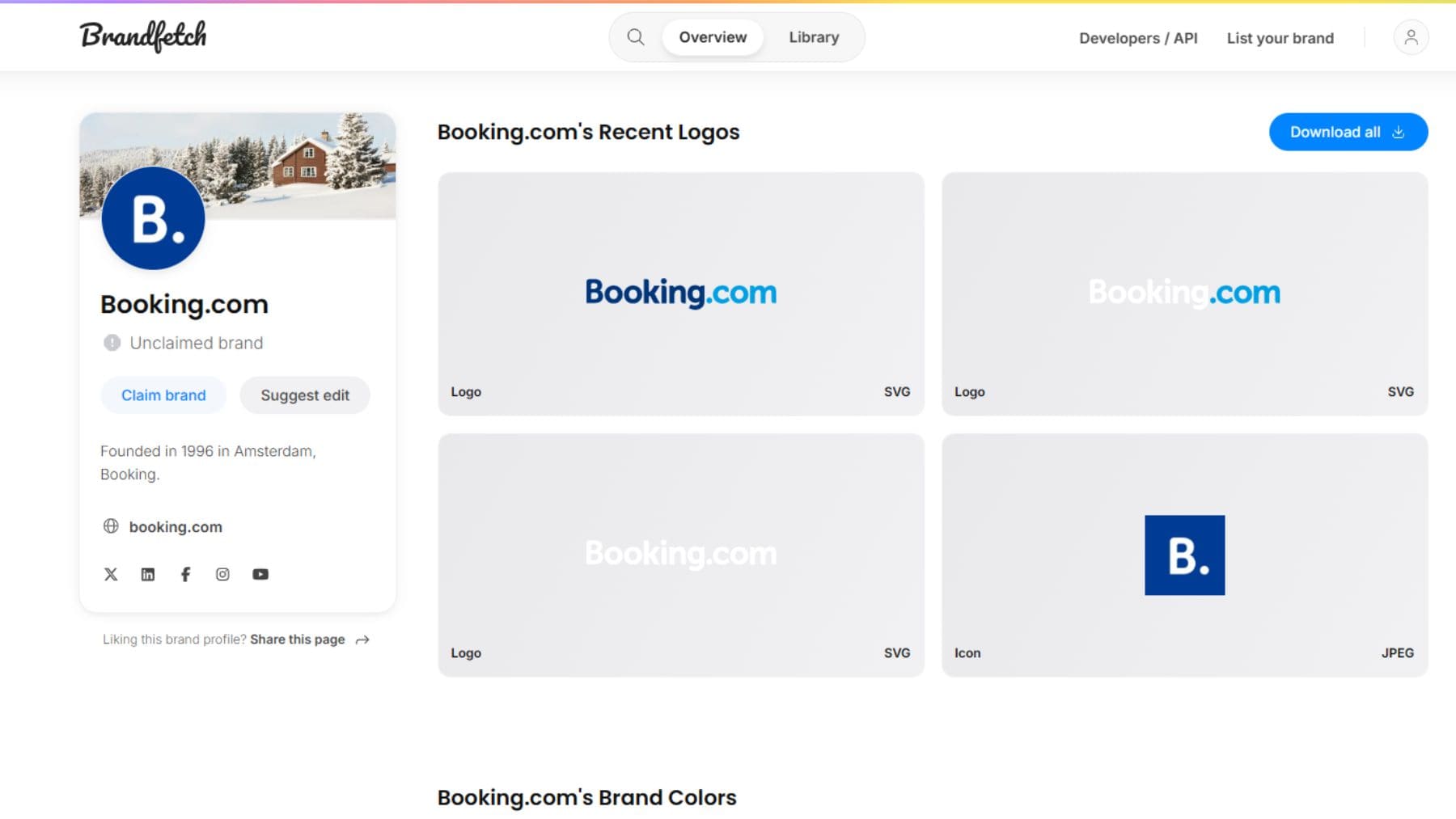The image size is (1456, 819).
Task: Click the Unclaimed brand info indicator
Action: 111,342
